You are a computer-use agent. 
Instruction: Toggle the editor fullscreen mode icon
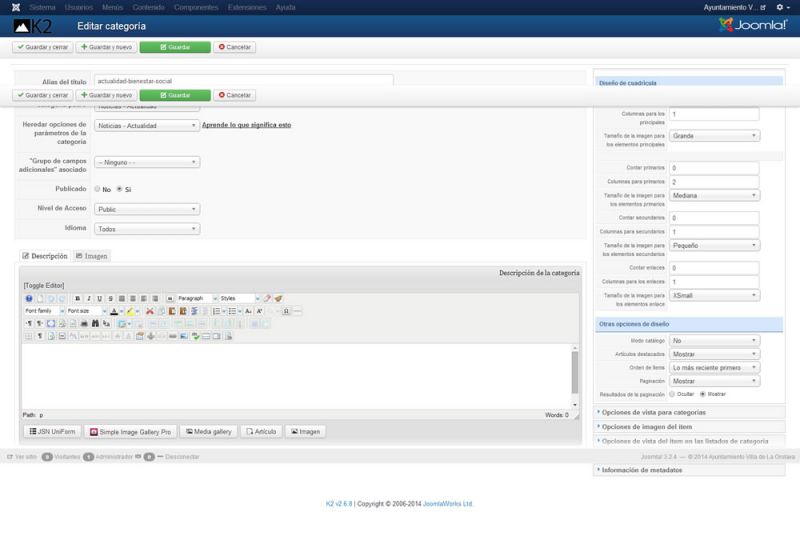51,323
